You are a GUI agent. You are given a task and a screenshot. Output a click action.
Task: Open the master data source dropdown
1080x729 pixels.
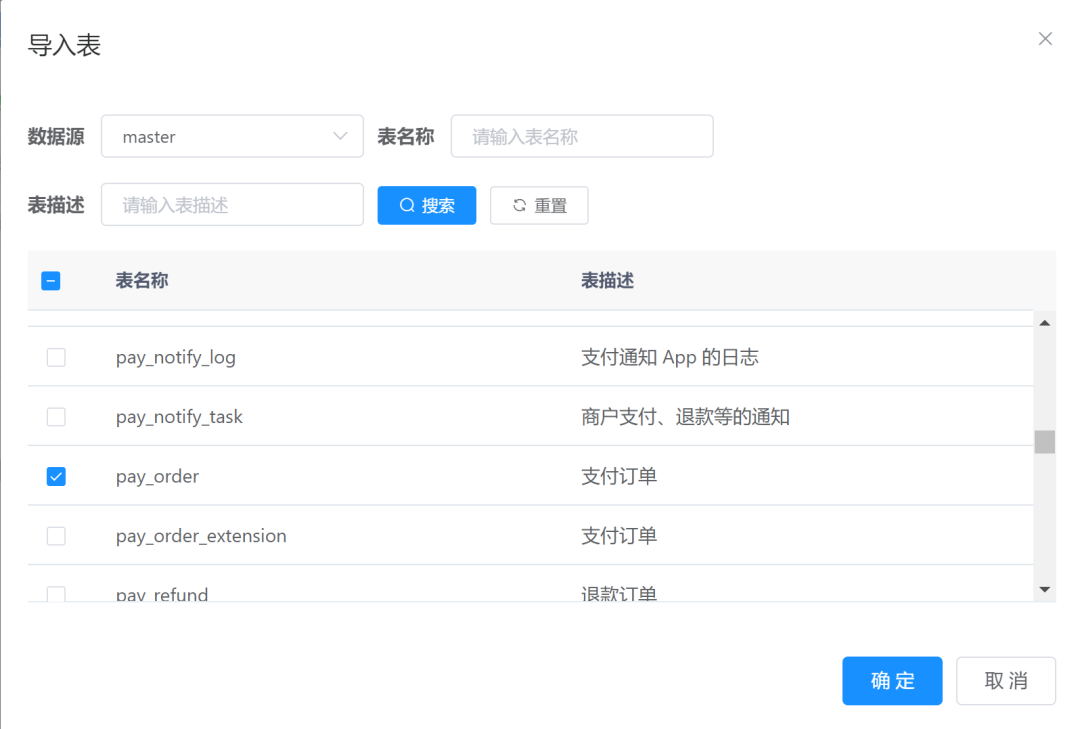(x=232, y=136)
